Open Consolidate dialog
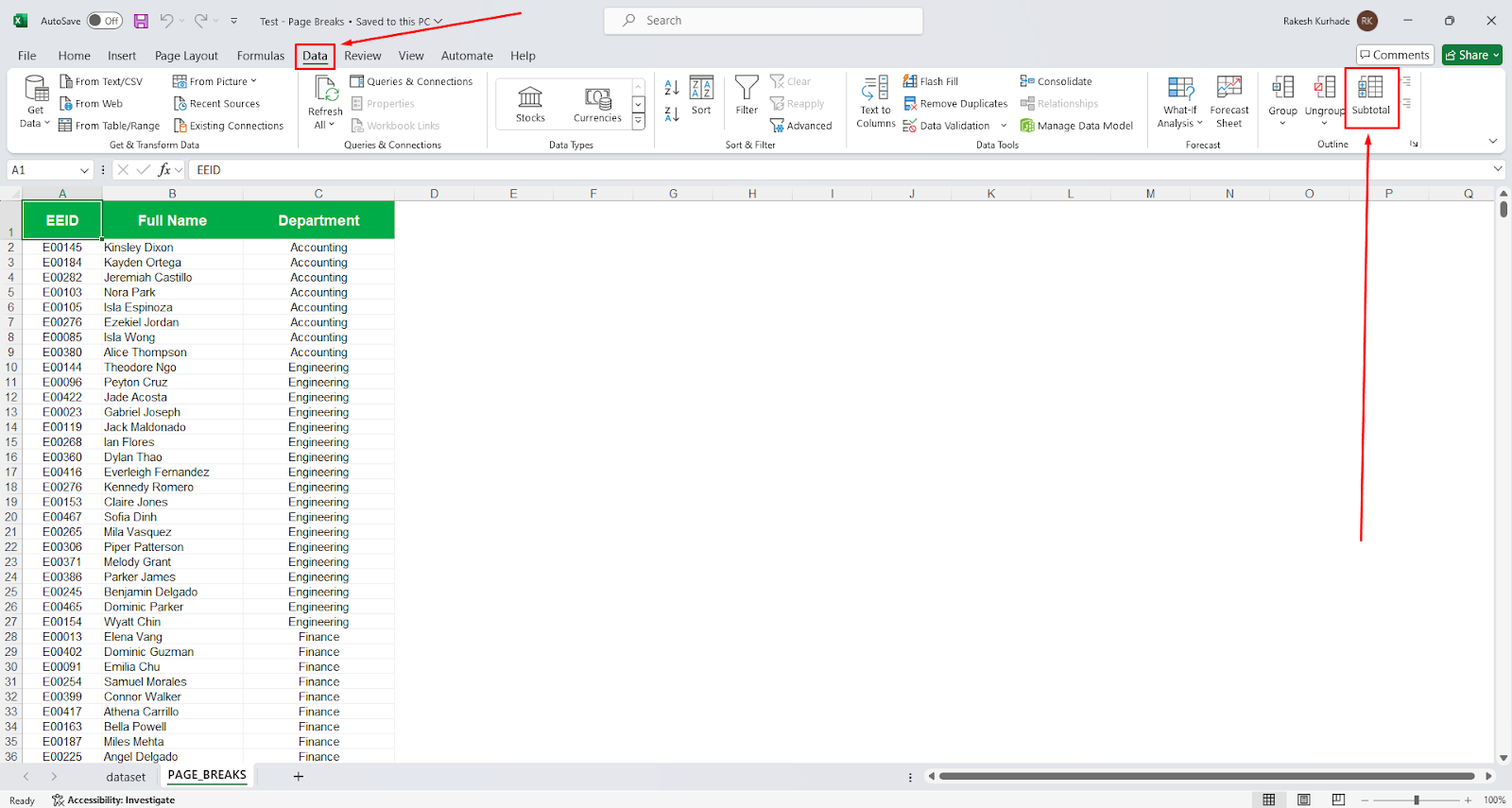 point(1056,81)
